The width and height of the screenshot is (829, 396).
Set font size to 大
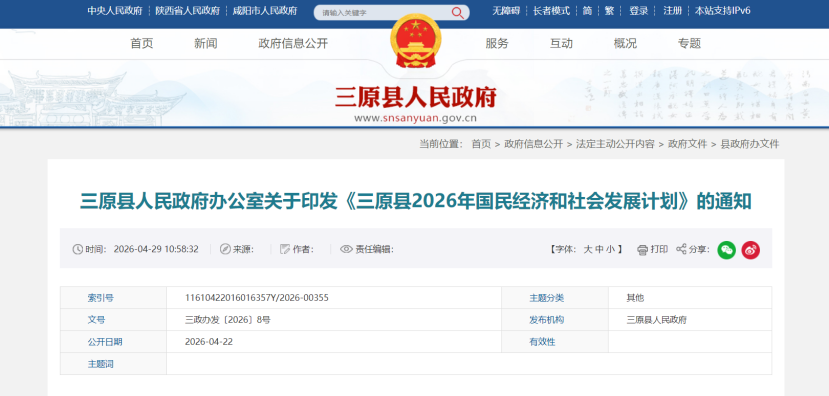[587, 250]
